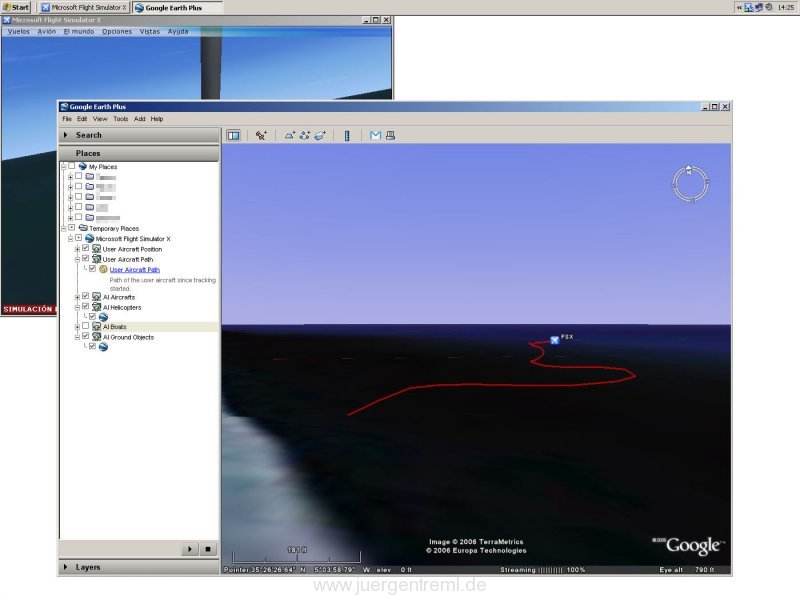
Task: Toggle the sidebar panel icon in toolbar
Action: click(x=233, y=136)
